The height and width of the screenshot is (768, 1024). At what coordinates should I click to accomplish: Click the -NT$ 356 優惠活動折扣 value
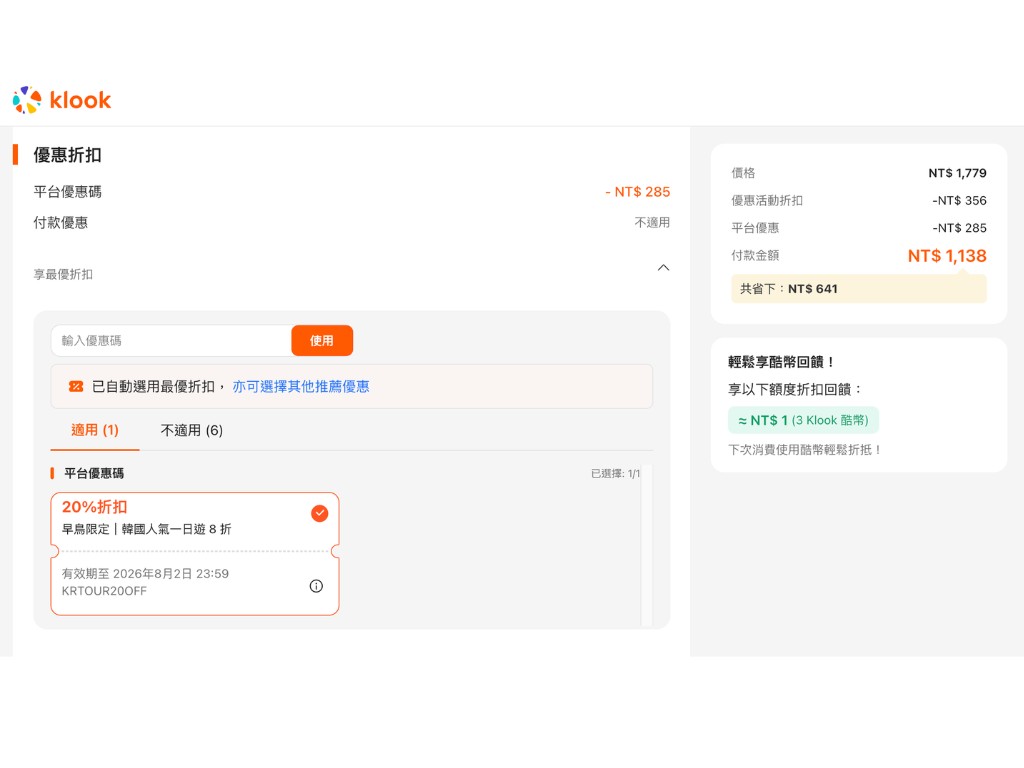tap(959, 200)
